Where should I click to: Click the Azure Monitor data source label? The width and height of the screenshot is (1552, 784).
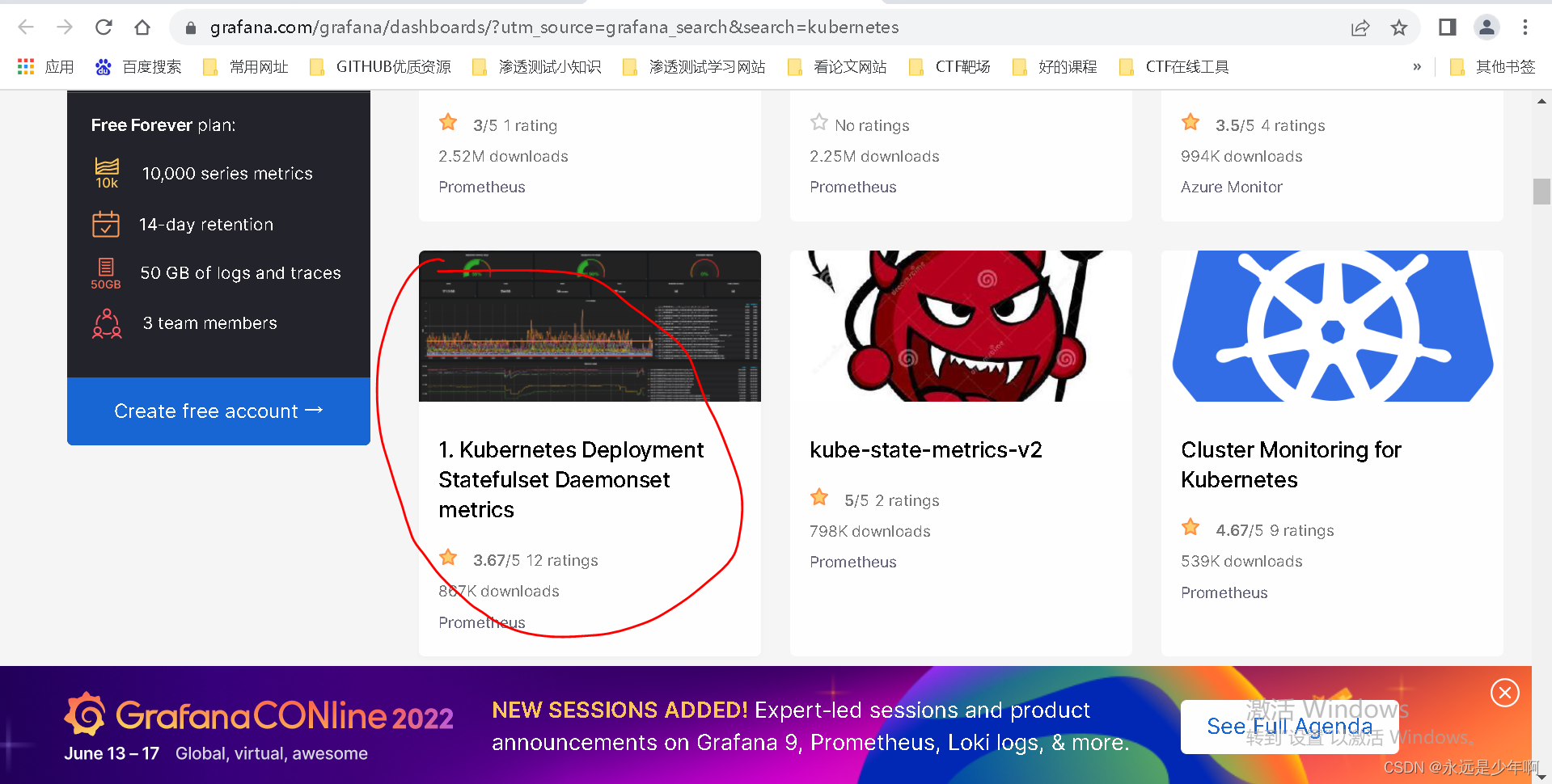pos(1231,188)
